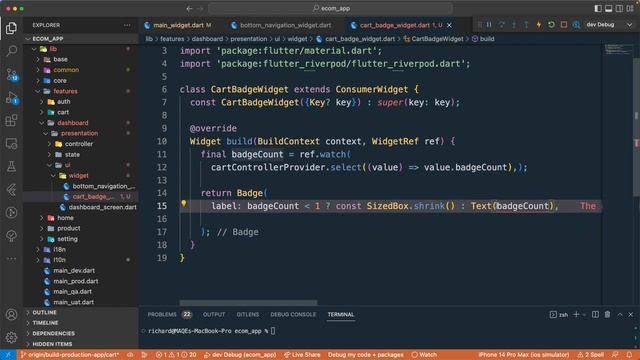Select iPhone 14 Pro Max device status item
The height and width of the screenshot is (360, 640).
(523, 355)
